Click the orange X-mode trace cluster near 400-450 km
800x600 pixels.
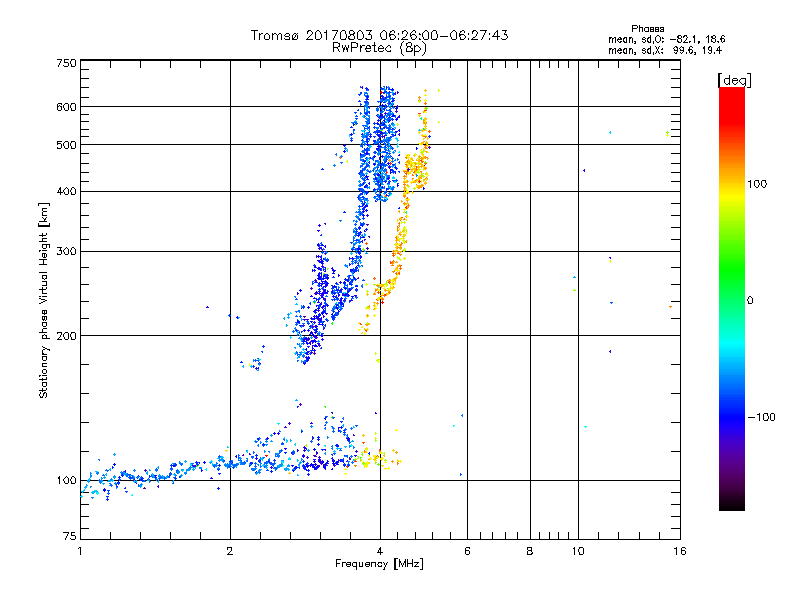pyautogui.click(x=416, y=171)
